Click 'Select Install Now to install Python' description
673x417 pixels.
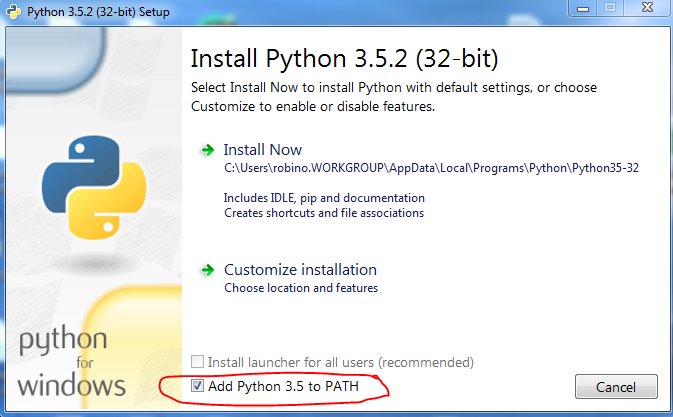[394, 97]
